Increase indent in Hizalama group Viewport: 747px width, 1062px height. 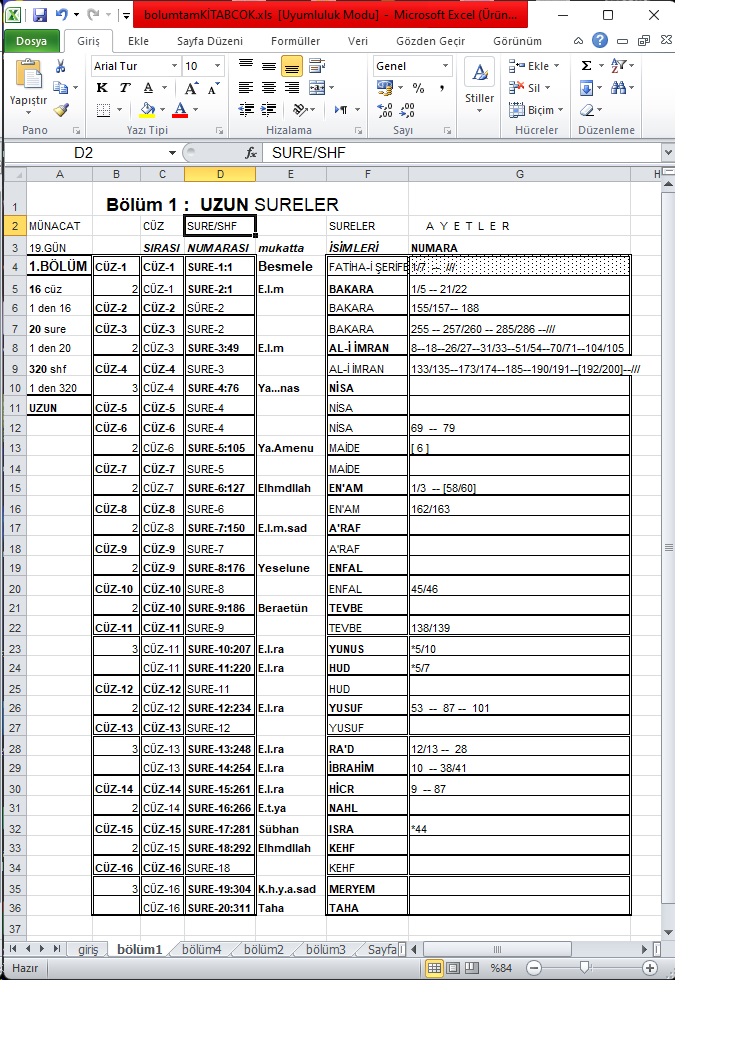click(x=269, y=110)
